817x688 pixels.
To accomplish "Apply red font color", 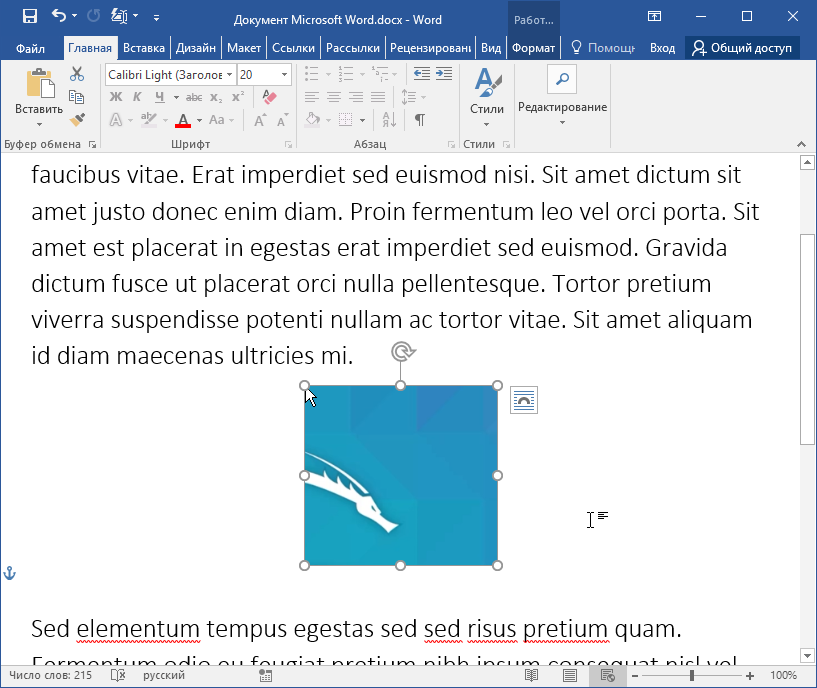I will point(183,120).
